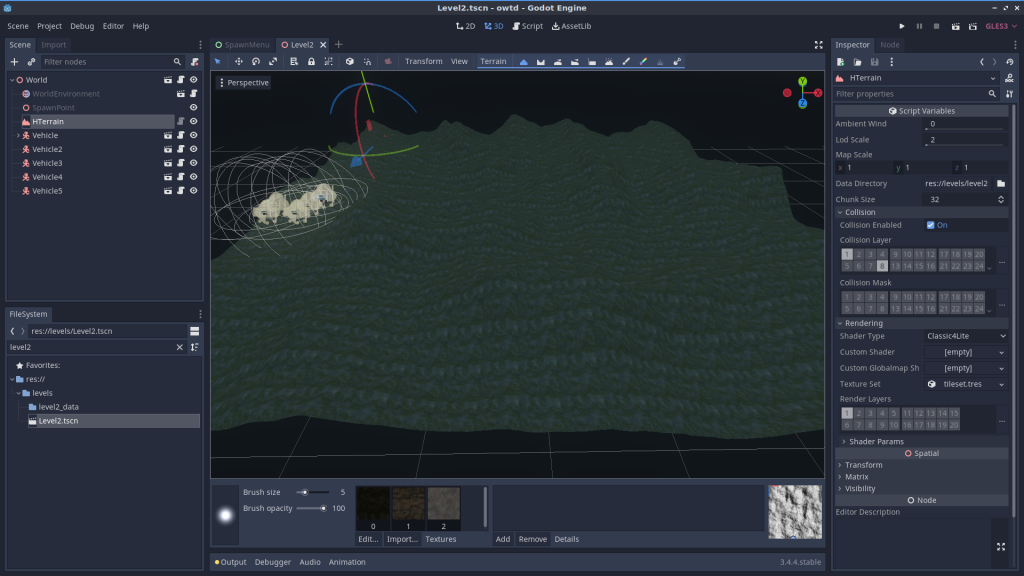This screenshot has height=576, width=1024.
Task: Select the Move Mode tool
Action: point(238,61)
